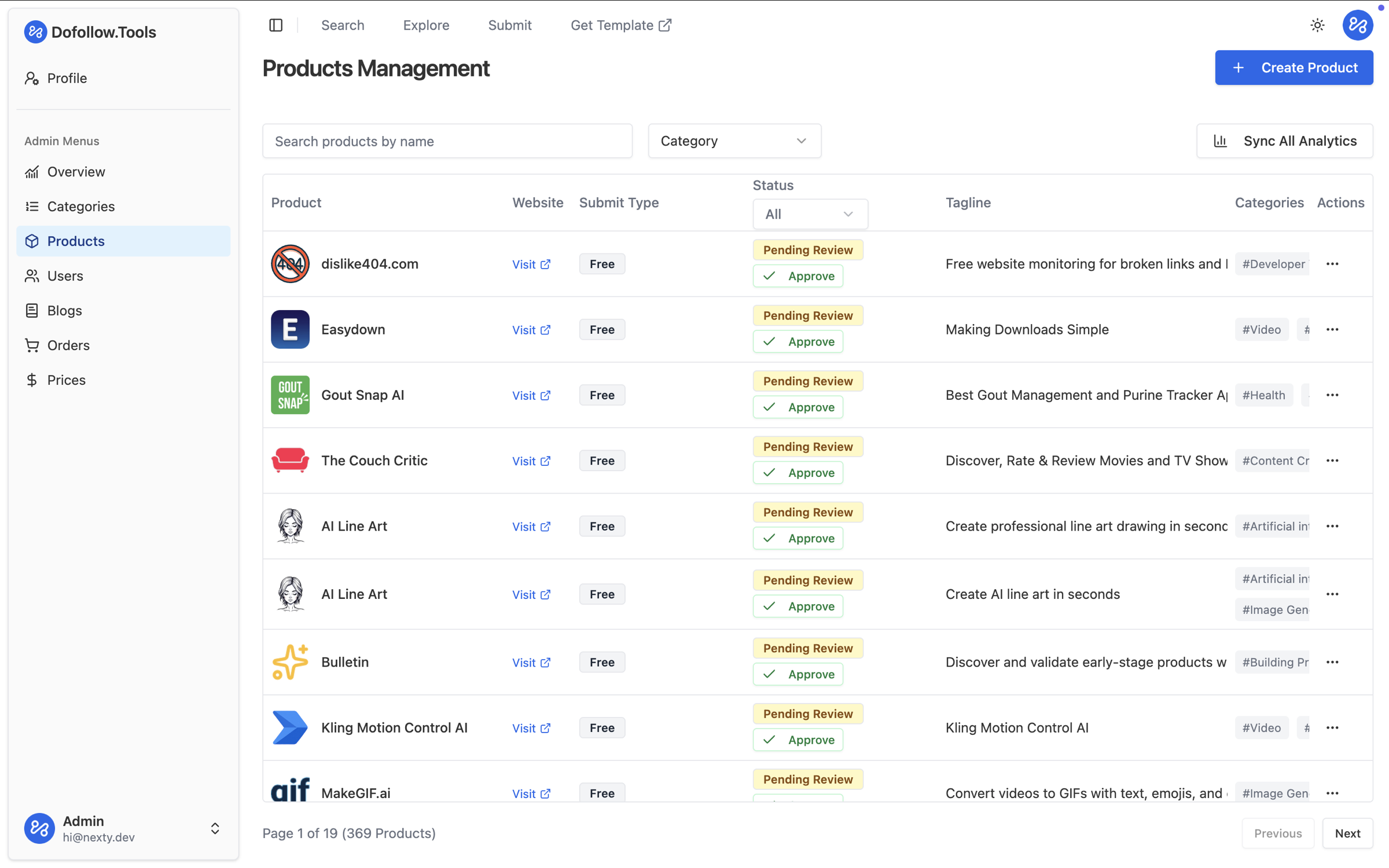Expand the Admin account switcher
This screenshot has width=1389, height=868.
[x=215, y=828]
